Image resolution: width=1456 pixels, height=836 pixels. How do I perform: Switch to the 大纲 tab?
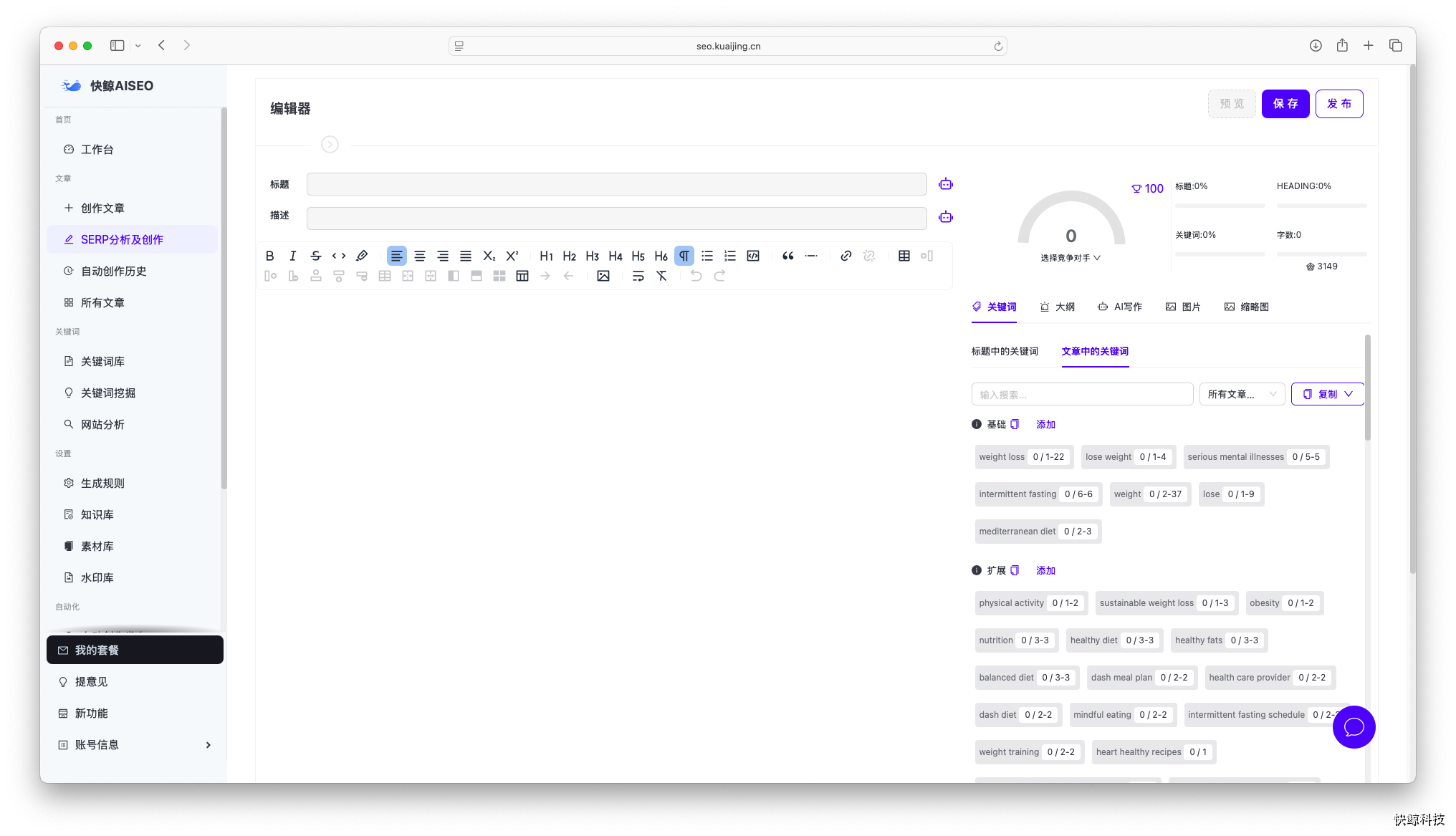1057,307
